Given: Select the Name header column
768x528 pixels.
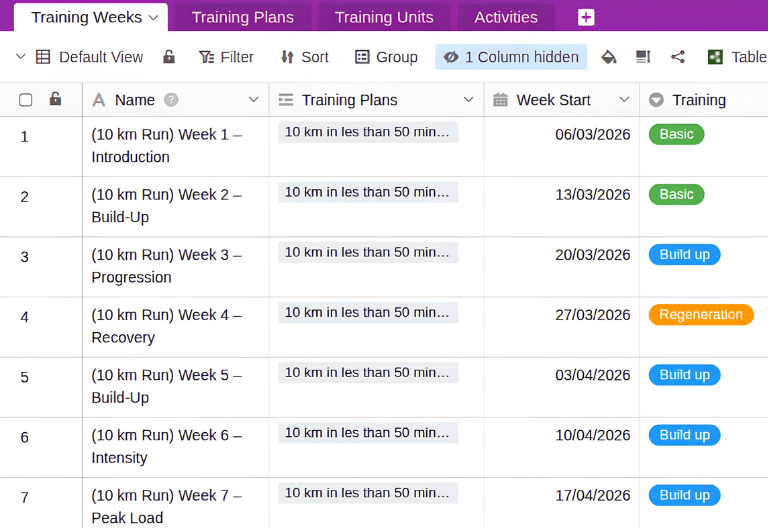Looking at the screenshot, I should (176, 100).
